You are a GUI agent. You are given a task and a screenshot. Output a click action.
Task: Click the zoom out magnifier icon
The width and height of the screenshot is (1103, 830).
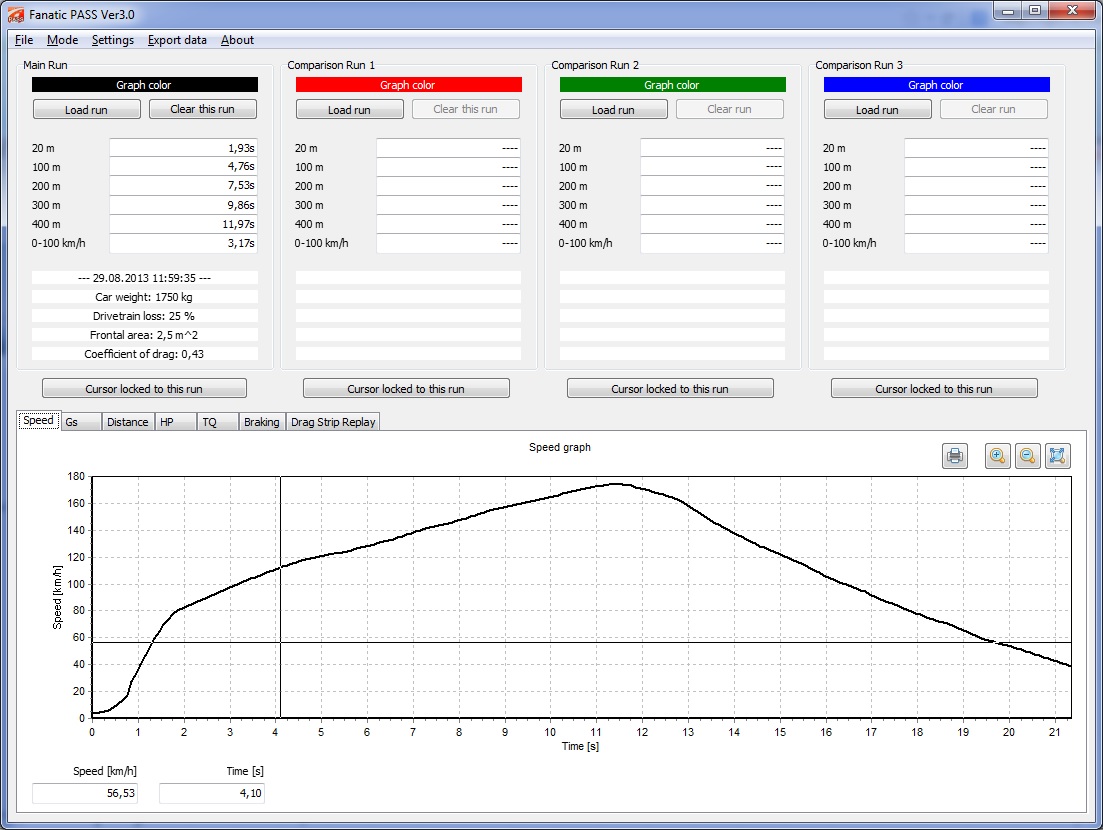(x=1027, y=456)
